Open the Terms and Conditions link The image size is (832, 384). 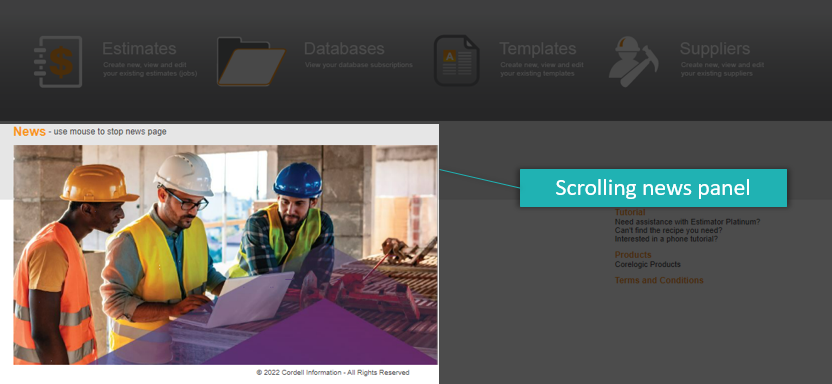[659, 281]
